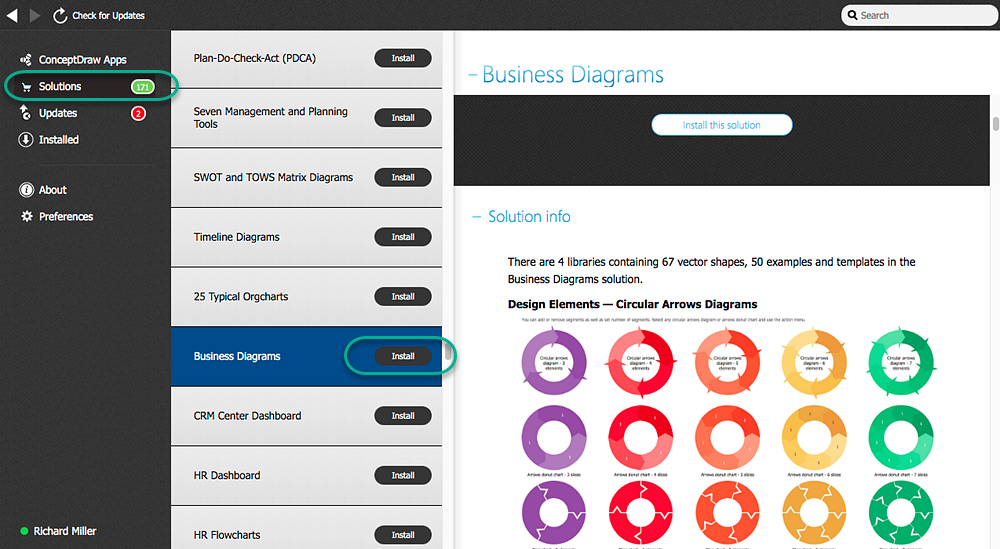Click the Solutions shopping cart icon

pyautogui.click(x=25, y=87)
